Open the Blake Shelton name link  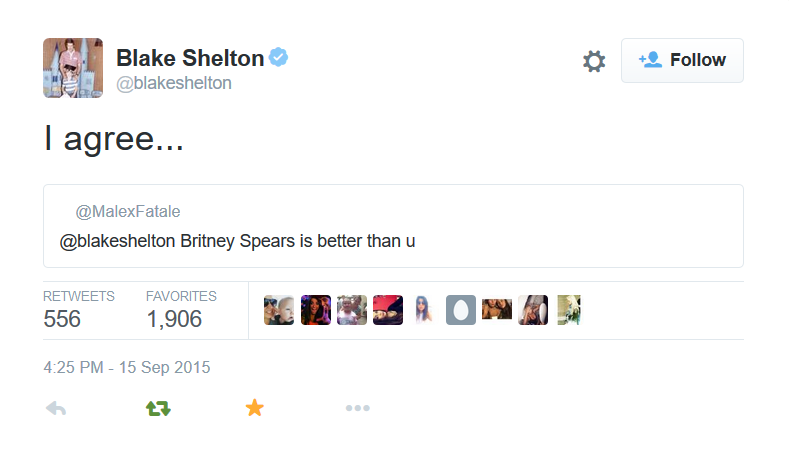[x=190, y=58]
